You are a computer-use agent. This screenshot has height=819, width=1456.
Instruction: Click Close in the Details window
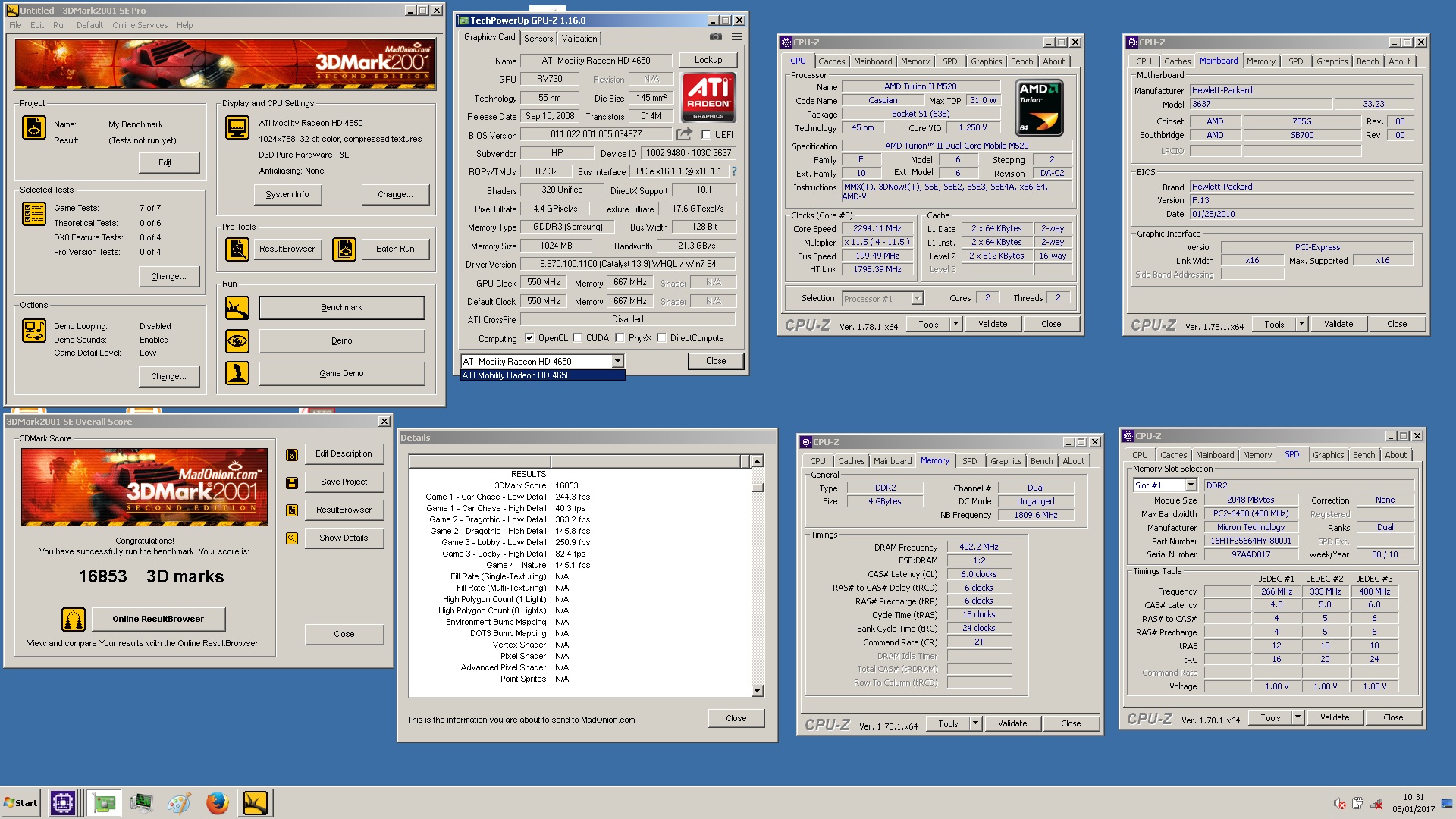[x=736, y=718]
